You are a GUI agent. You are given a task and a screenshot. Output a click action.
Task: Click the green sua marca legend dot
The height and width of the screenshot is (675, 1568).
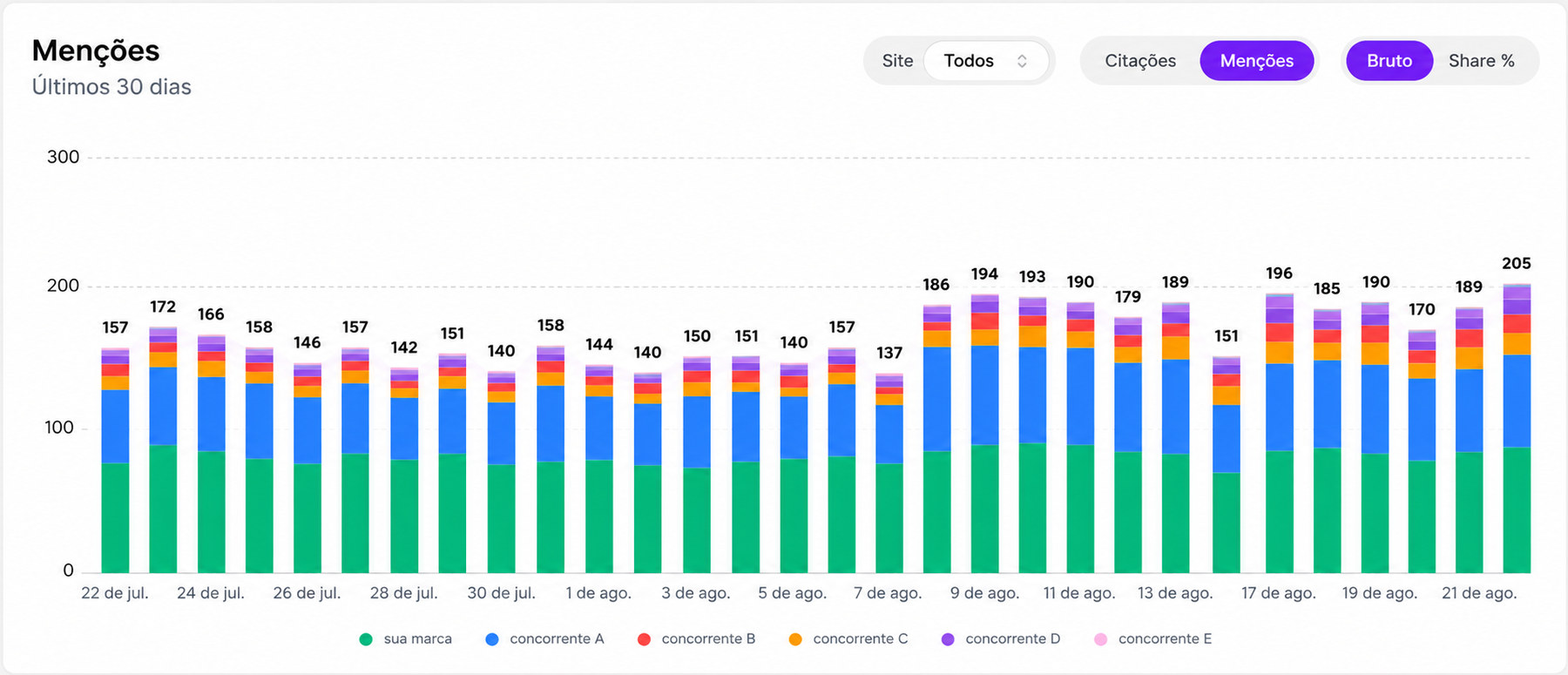tap(366, 639)
